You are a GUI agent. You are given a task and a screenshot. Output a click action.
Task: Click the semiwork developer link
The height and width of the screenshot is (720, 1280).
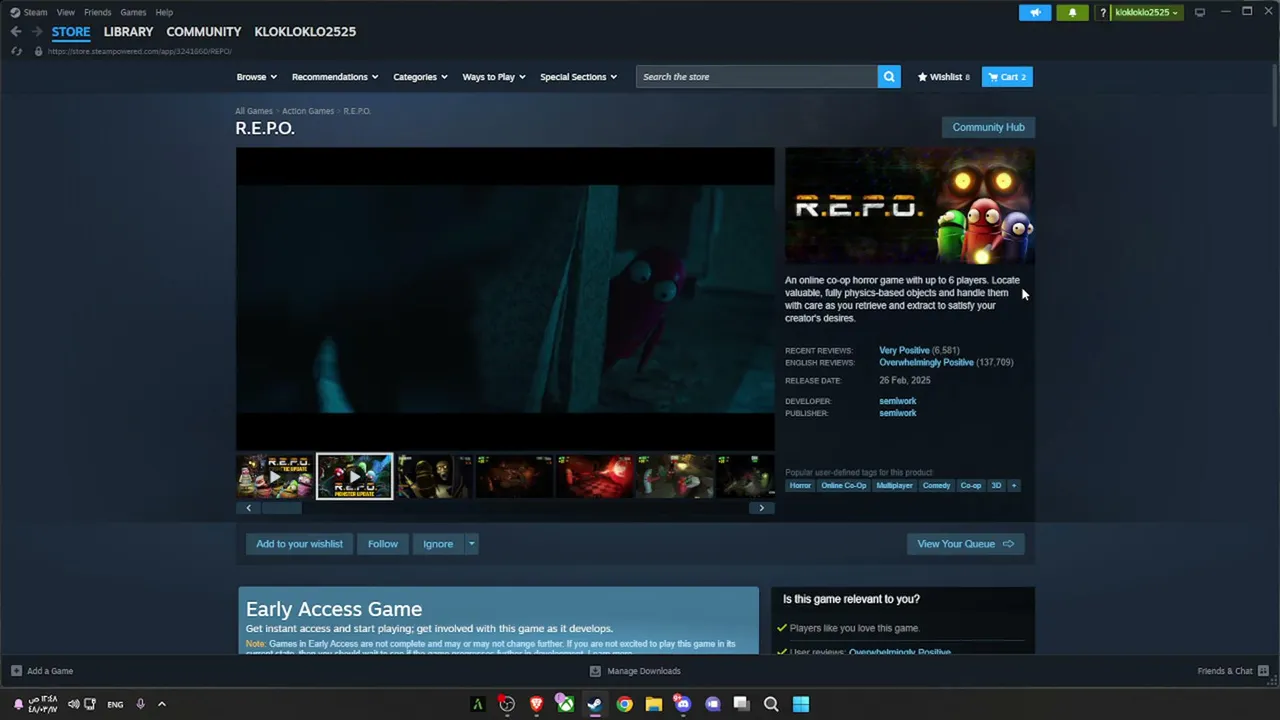tap(897, 401)
